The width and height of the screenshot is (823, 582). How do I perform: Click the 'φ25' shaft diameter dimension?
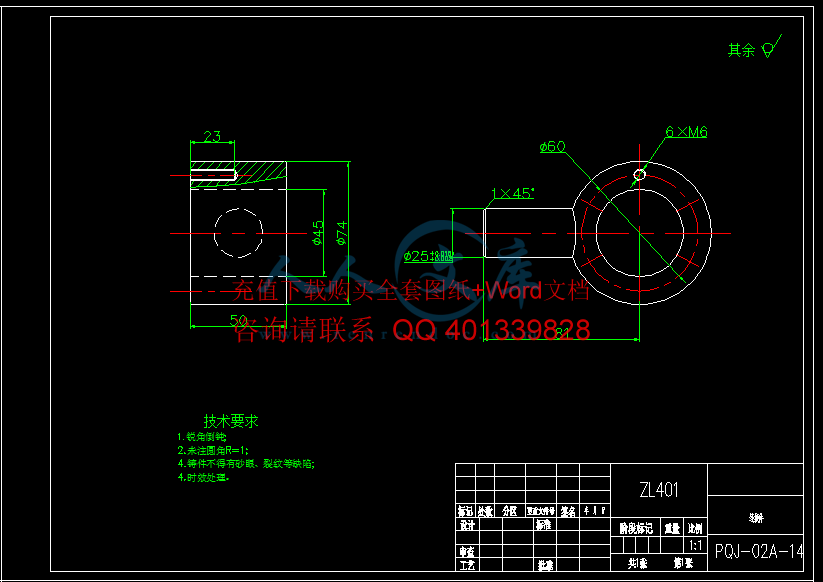pos(428,256)
